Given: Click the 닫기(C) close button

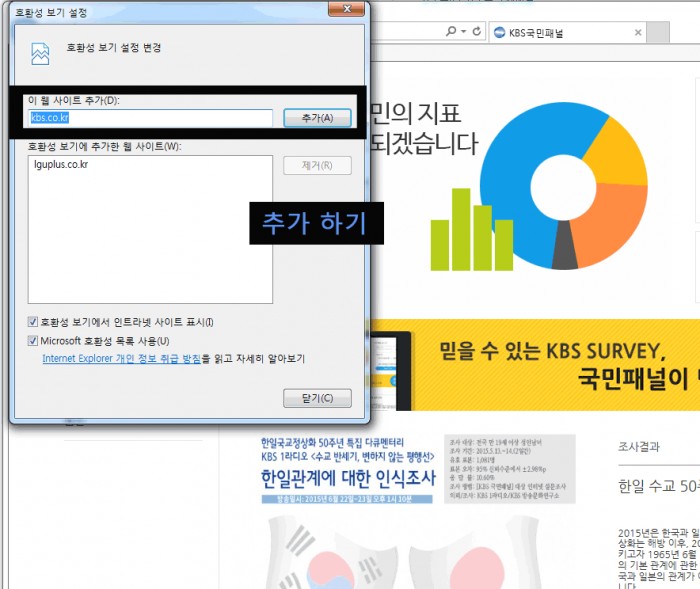Looking at the screenshot, I should click(317, 398).
